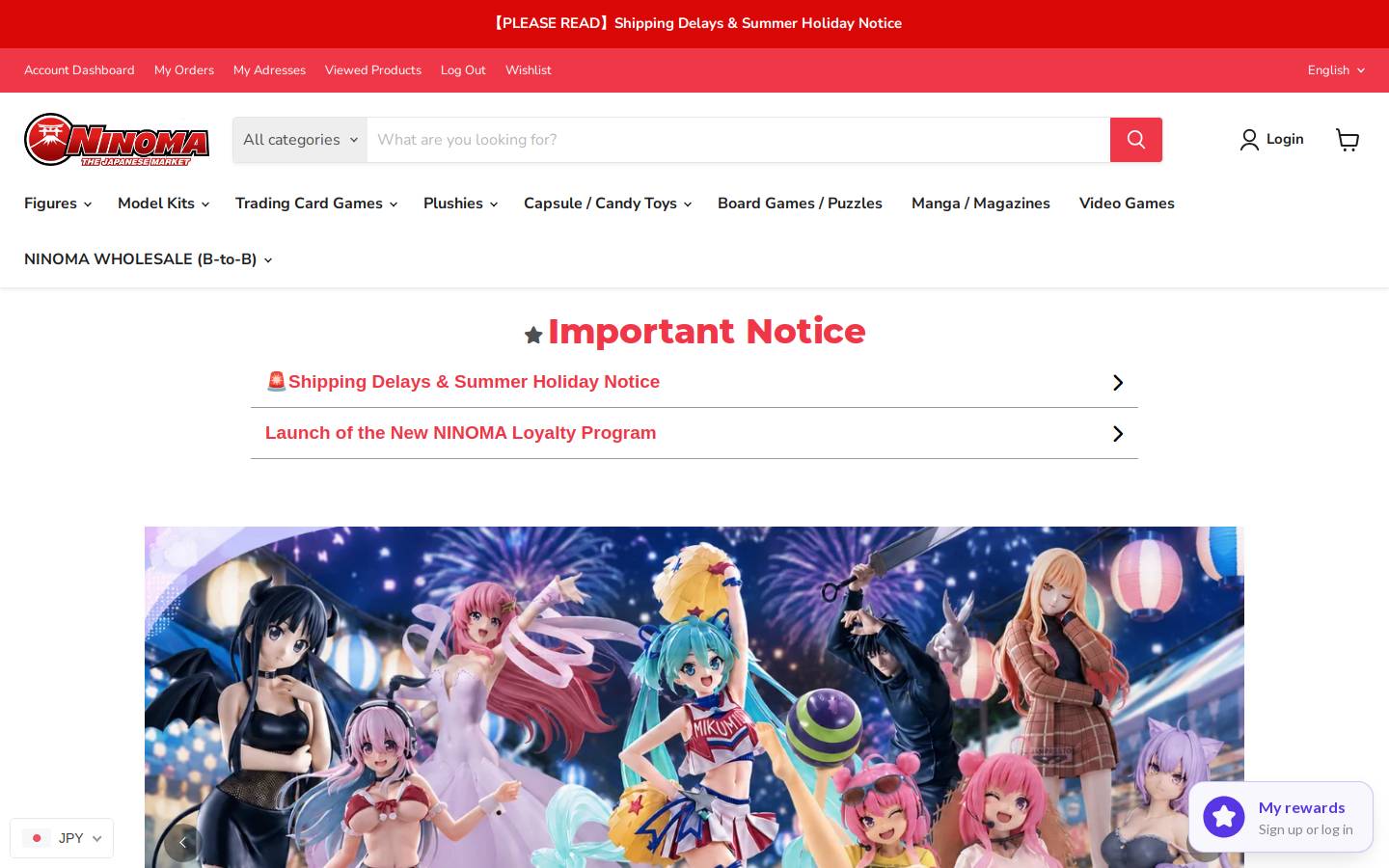Click the previous slide arrow on banner
This screenshot has height=868, width=1389.
click(183, 843)
